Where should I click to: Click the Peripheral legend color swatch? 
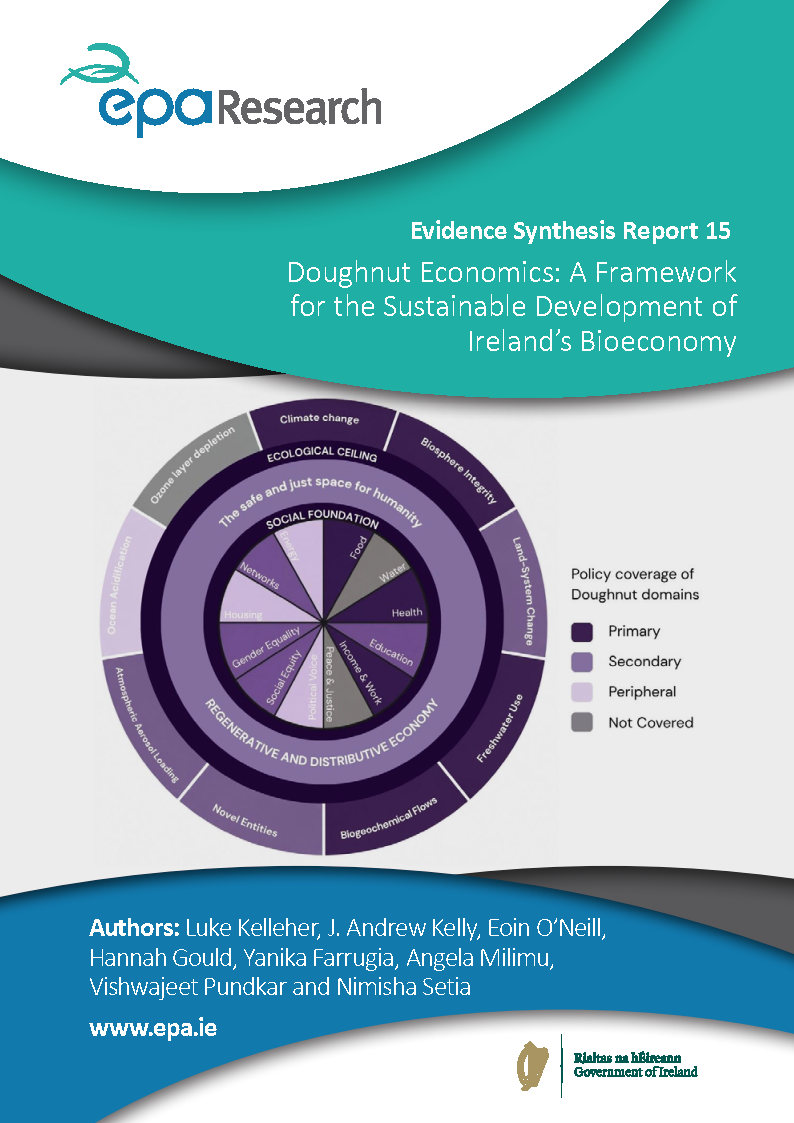point(582,693)
